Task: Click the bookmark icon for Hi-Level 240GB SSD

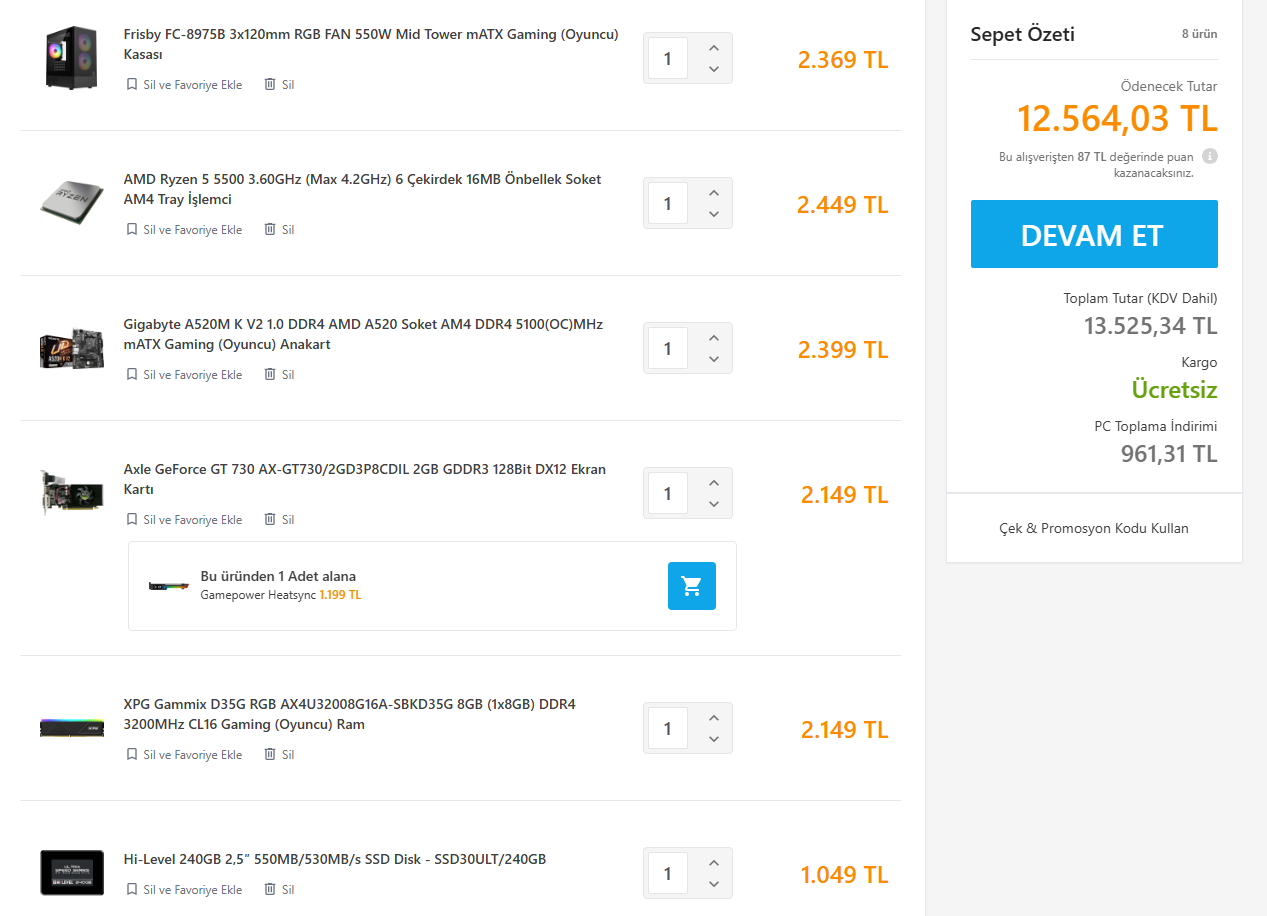Action: pos(131,890)
